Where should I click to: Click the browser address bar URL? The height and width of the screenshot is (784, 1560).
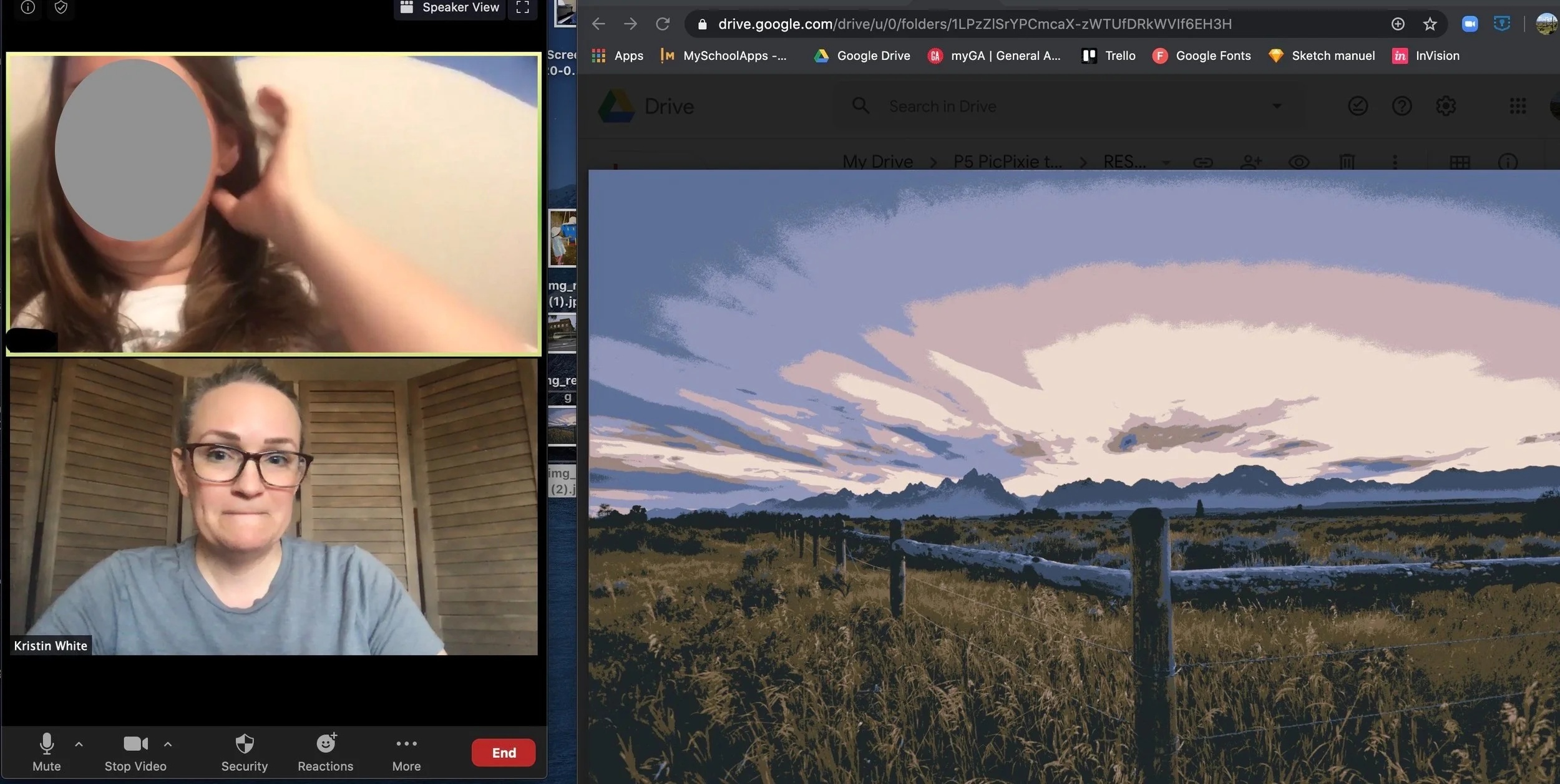tap(975, 24)
